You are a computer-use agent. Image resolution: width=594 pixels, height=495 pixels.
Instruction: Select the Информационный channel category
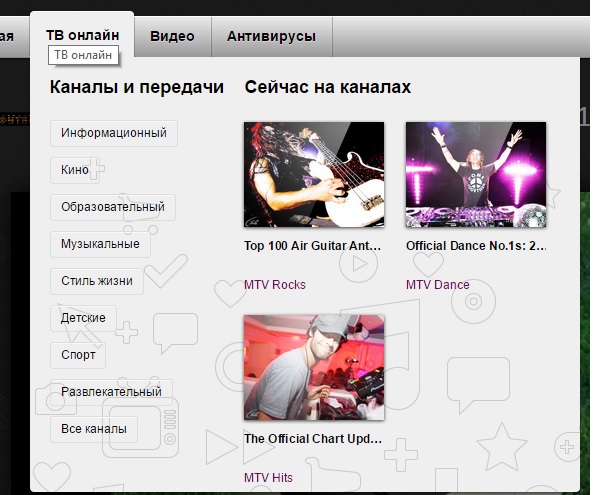click(x=114, y=133)
